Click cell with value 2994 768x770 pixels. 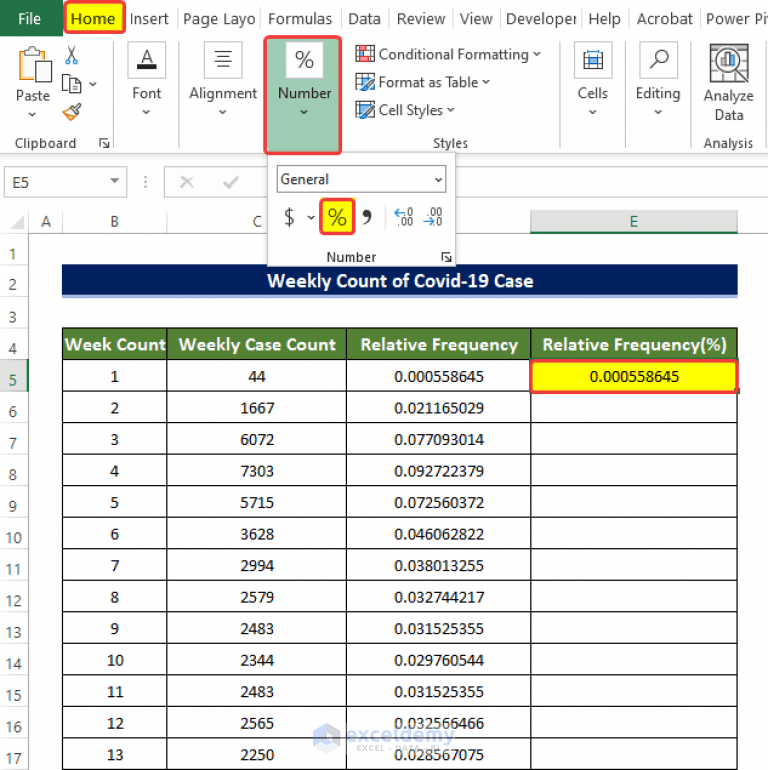[257, 565]
